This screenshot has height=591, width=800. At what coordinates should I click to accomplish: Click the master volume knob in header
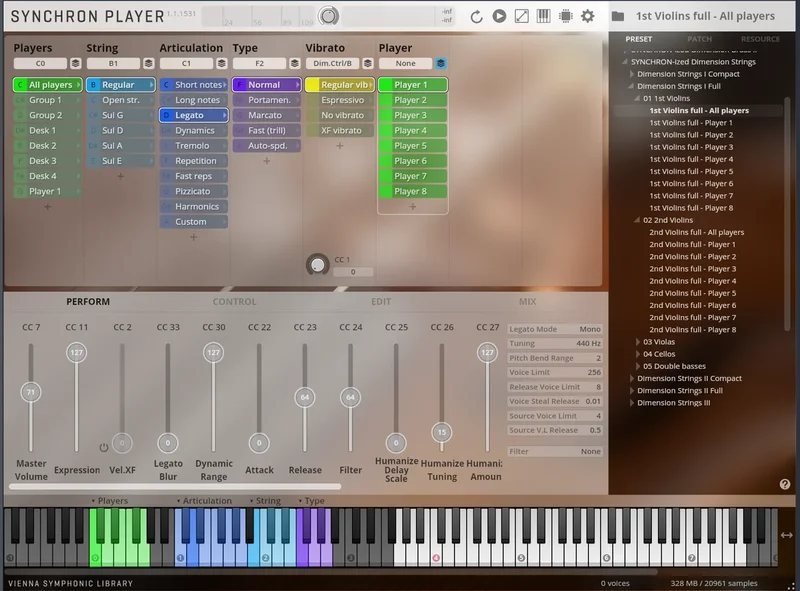pos(329,16)
